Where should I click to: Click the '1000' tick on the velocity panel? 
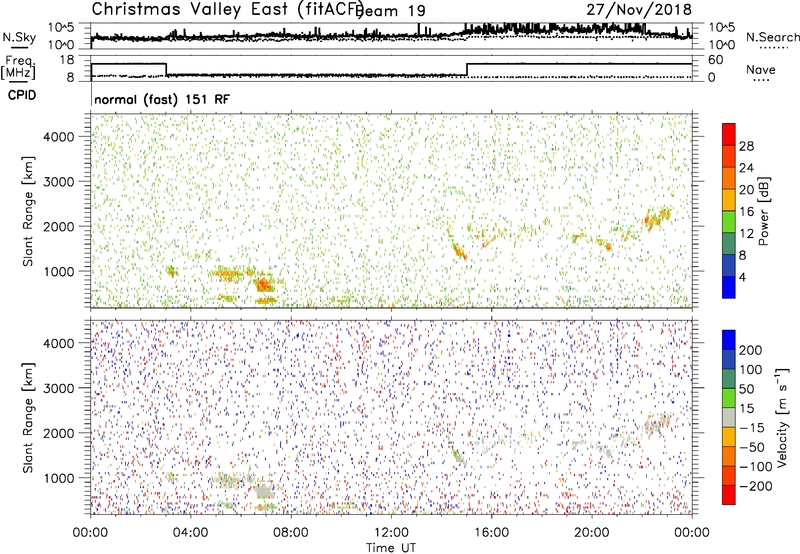(x=58, y=478)
